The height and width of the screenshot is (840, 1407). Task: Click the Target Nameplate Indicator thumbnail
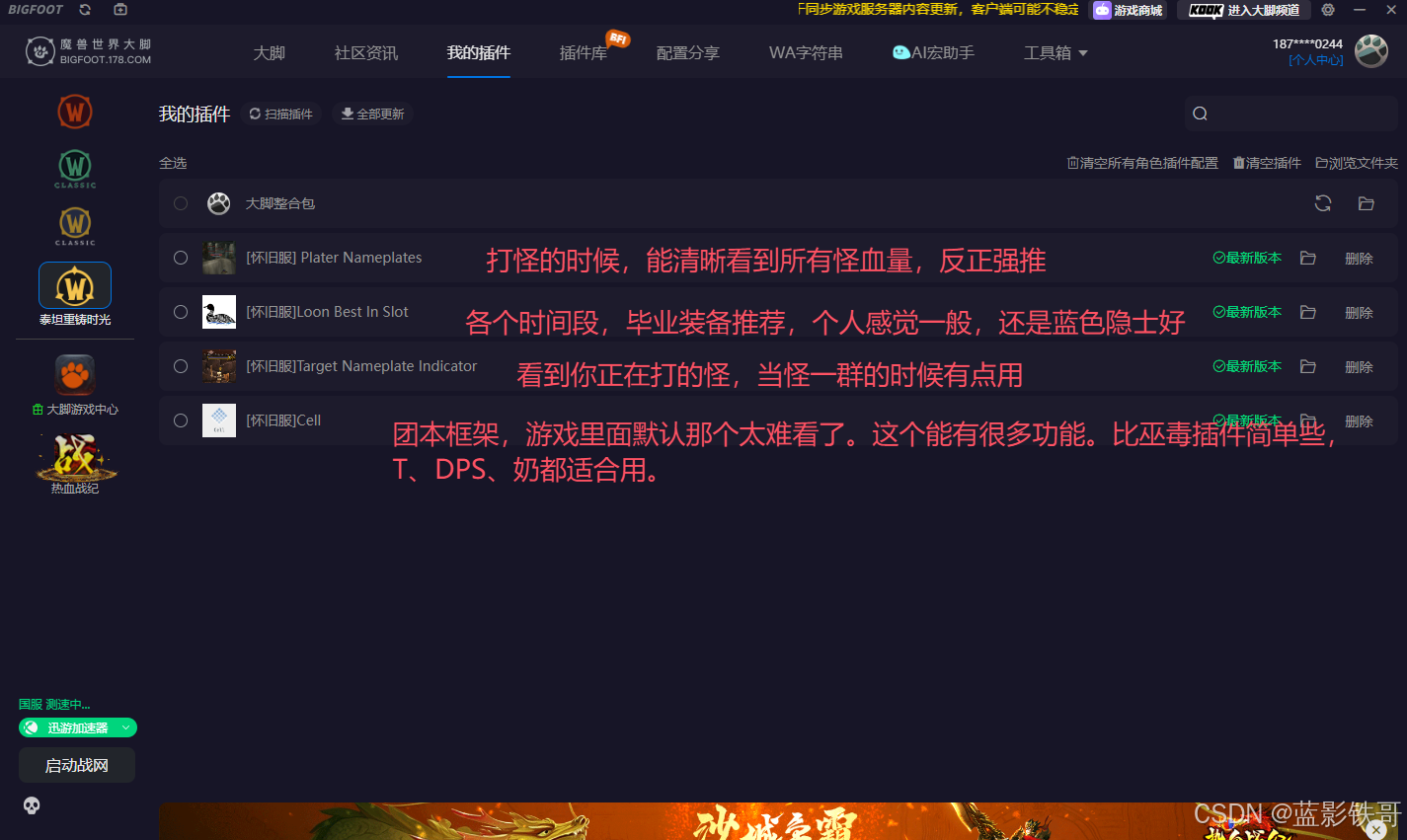tap(219, 366)
